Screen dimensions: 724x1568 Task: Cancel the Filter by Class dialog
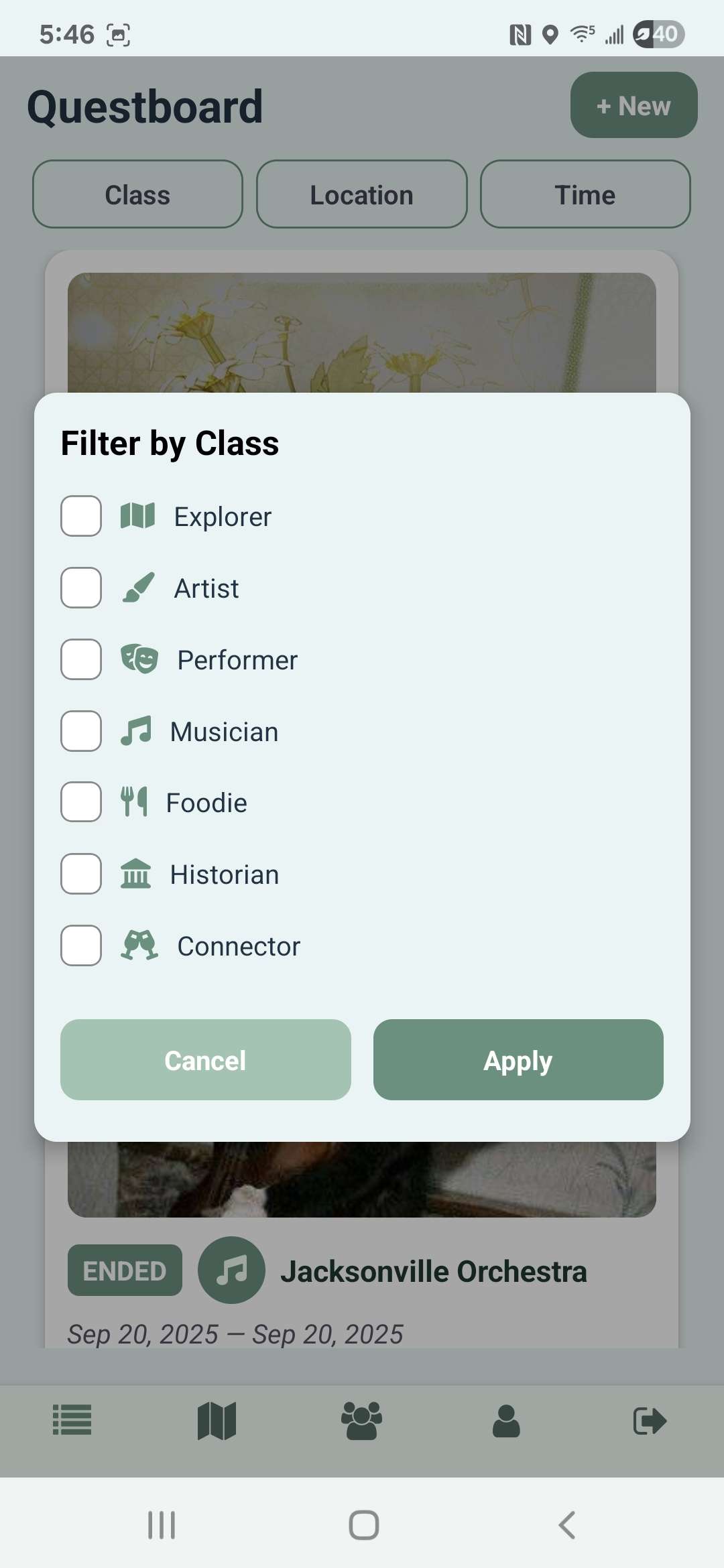(205, 1060)
